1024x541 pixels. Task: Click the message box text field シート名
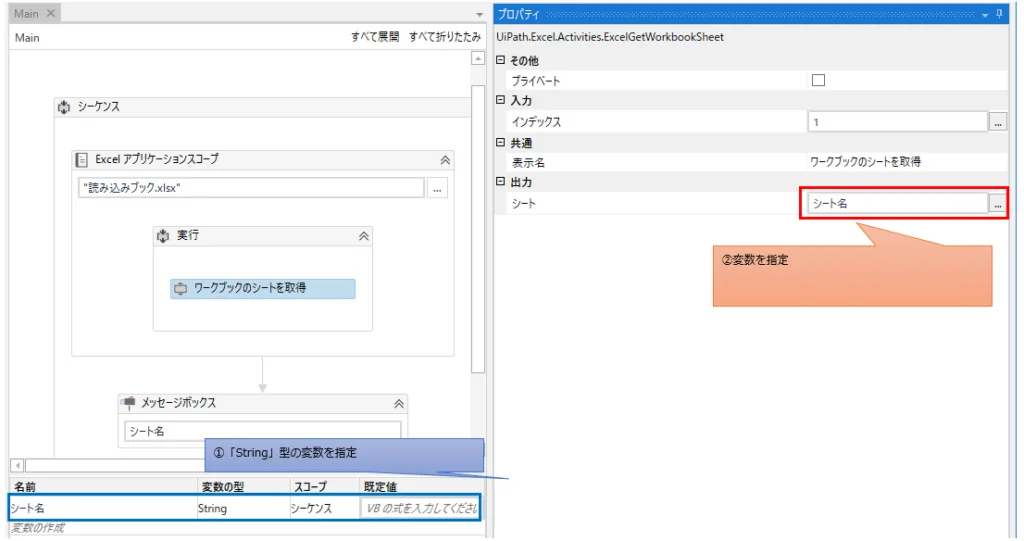point(263,431)
